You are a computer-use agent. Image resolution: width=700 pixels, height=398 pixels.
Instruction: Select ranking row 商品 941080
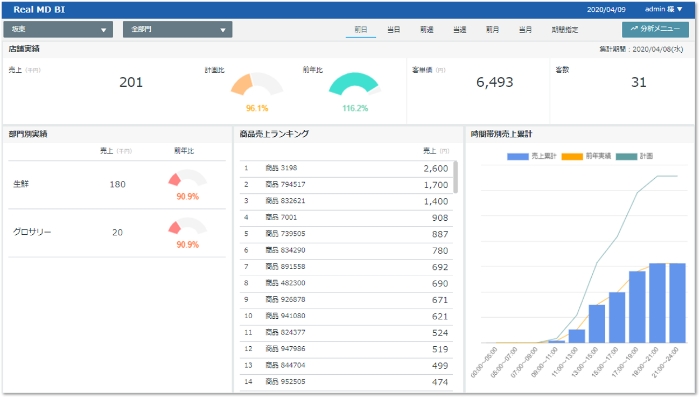pos(346,317)
